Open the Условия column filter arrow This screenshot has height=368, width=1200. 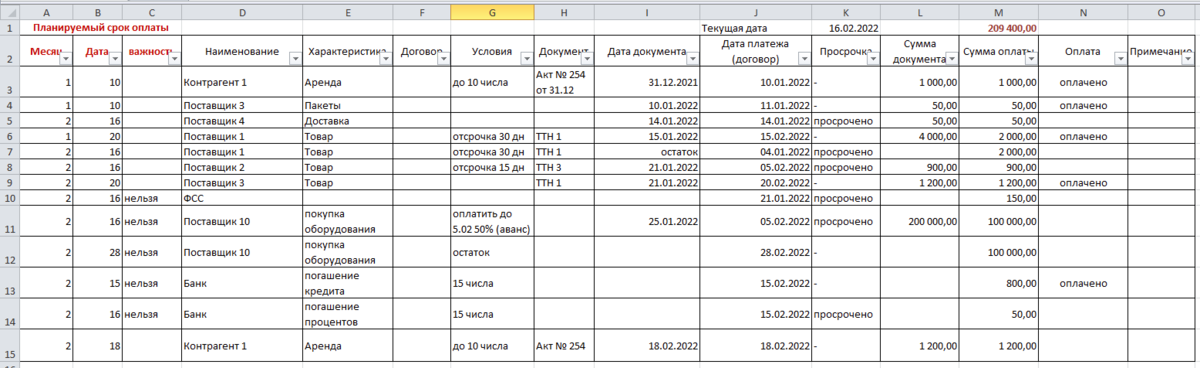coord(526,59)
